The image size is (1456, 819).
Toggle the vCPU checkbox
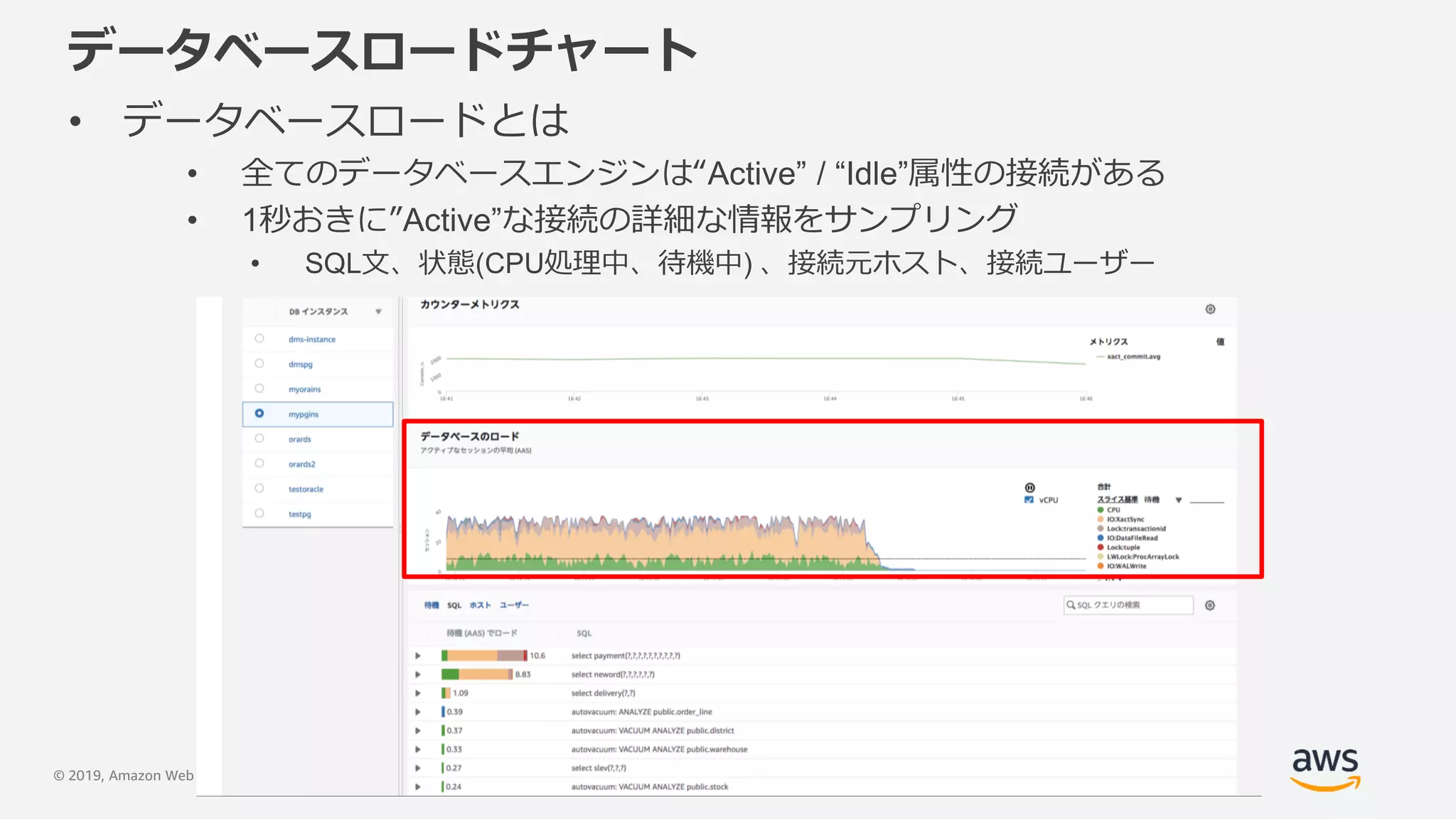(x=1029, y=500)
